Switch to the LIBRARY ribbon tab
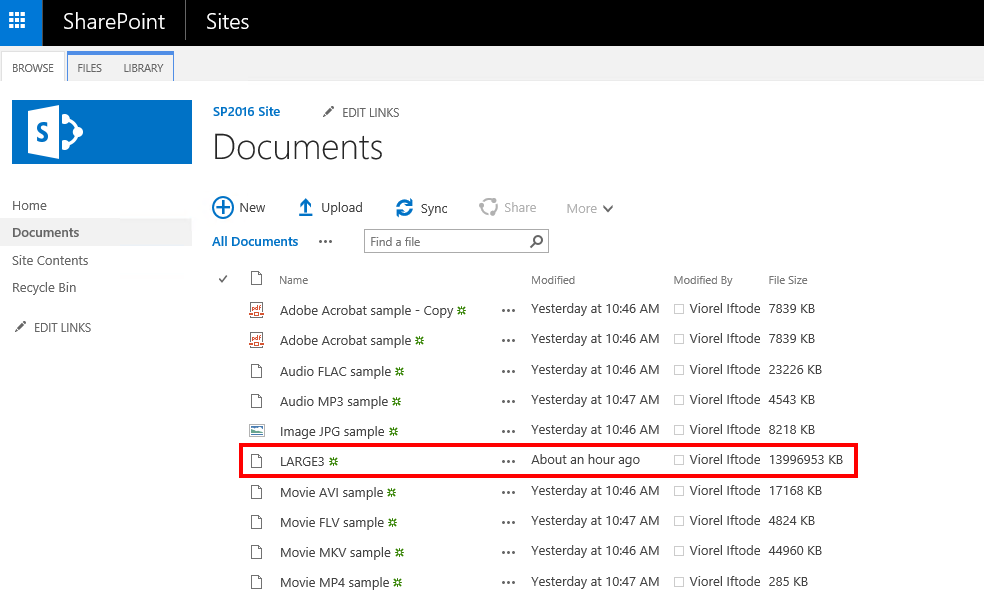This screenshot has width=984, height=604. point(143,68)
